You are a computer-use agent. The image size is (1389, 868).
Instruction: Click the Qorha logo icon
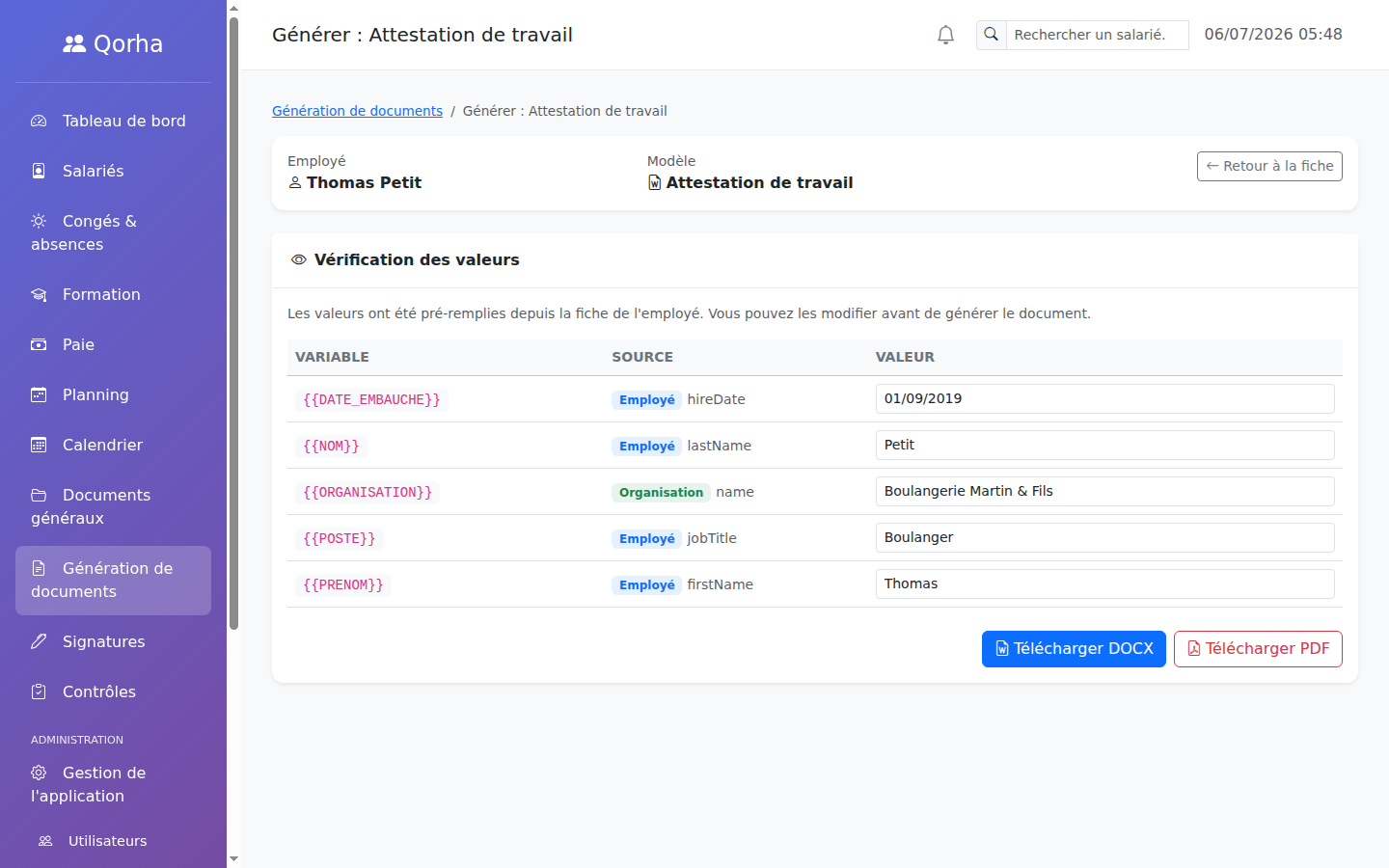click(74, 43)
